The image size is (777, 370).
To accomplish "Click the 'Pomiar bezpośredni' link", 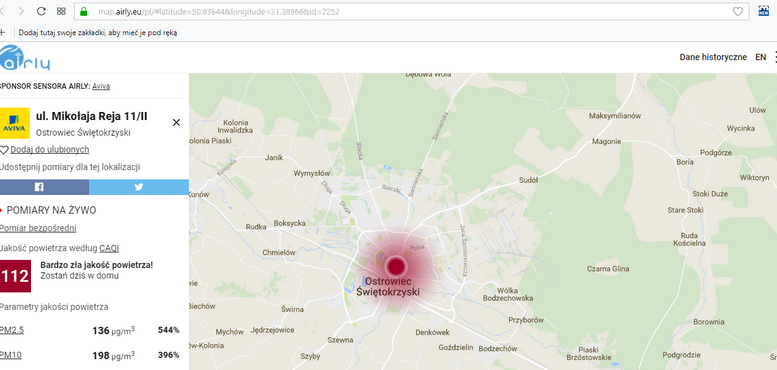I will click(38, 228).
